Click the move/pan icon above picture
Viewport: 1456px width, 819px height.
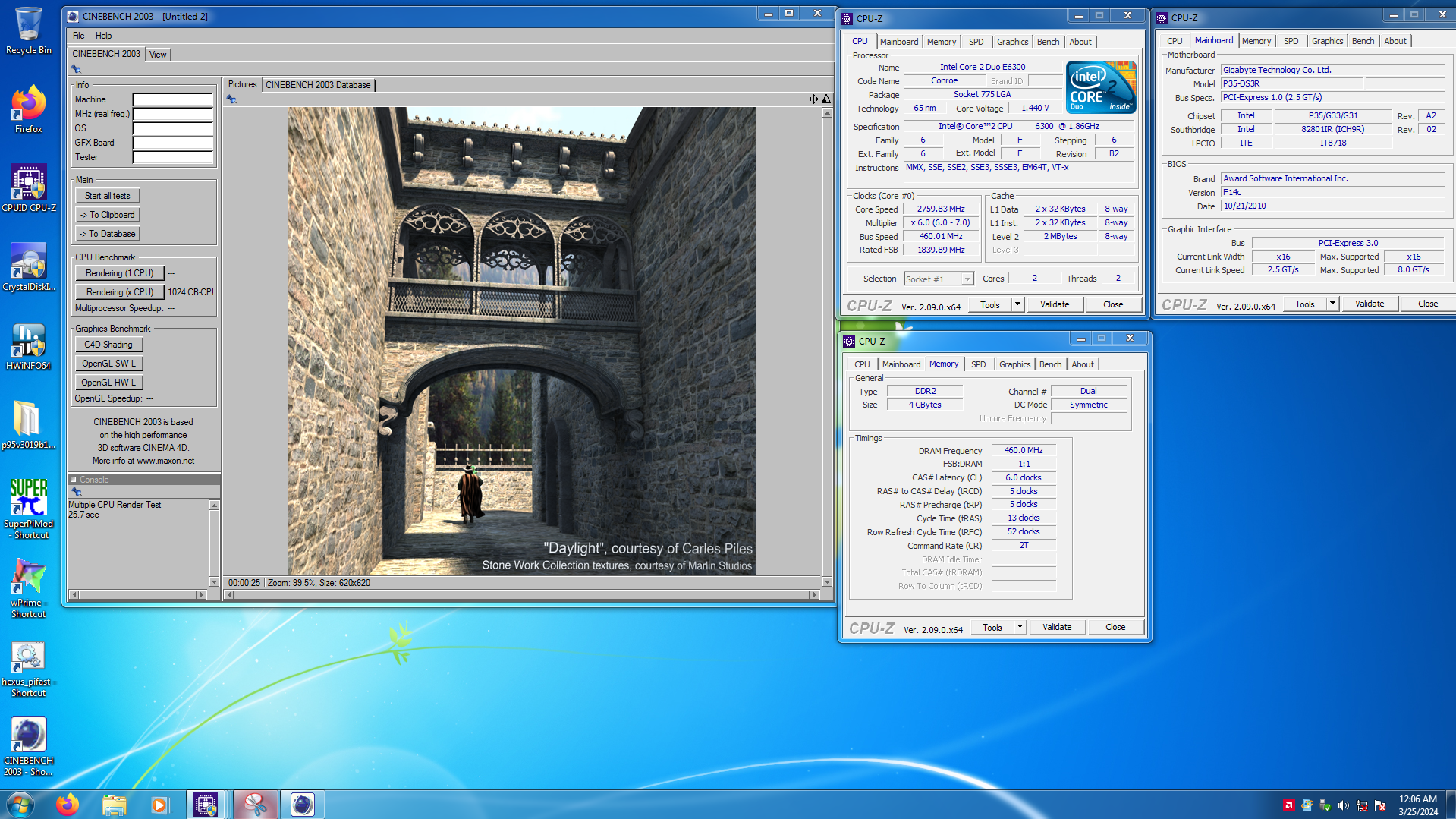click(x=813, y=99)
